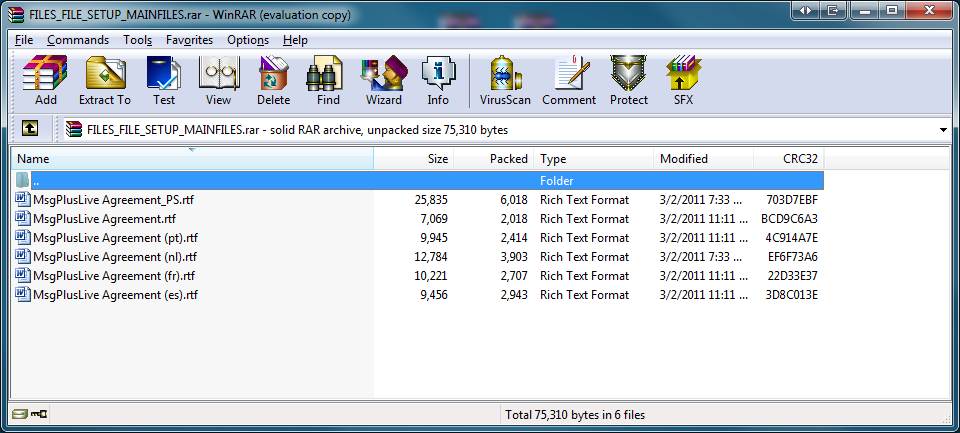Sort by the Name column header
The image size is (960, 433).
pos(192,159)
